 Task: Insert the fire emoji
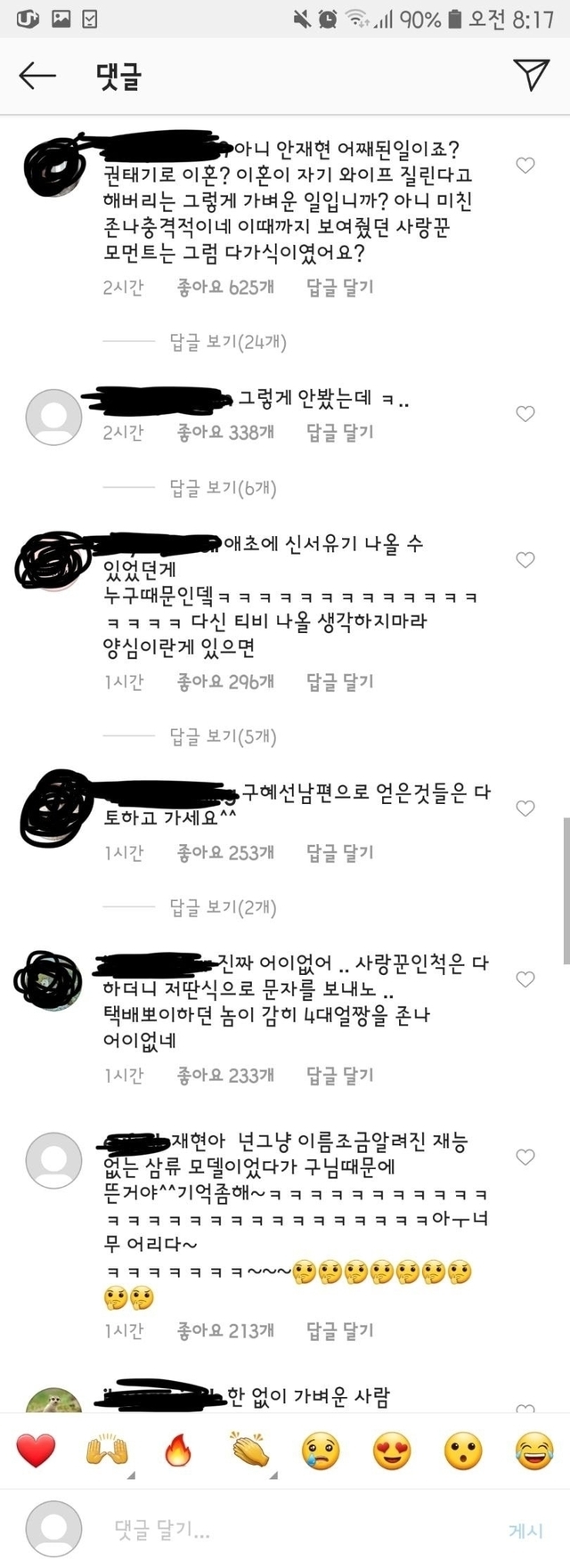coord(178,1451)
